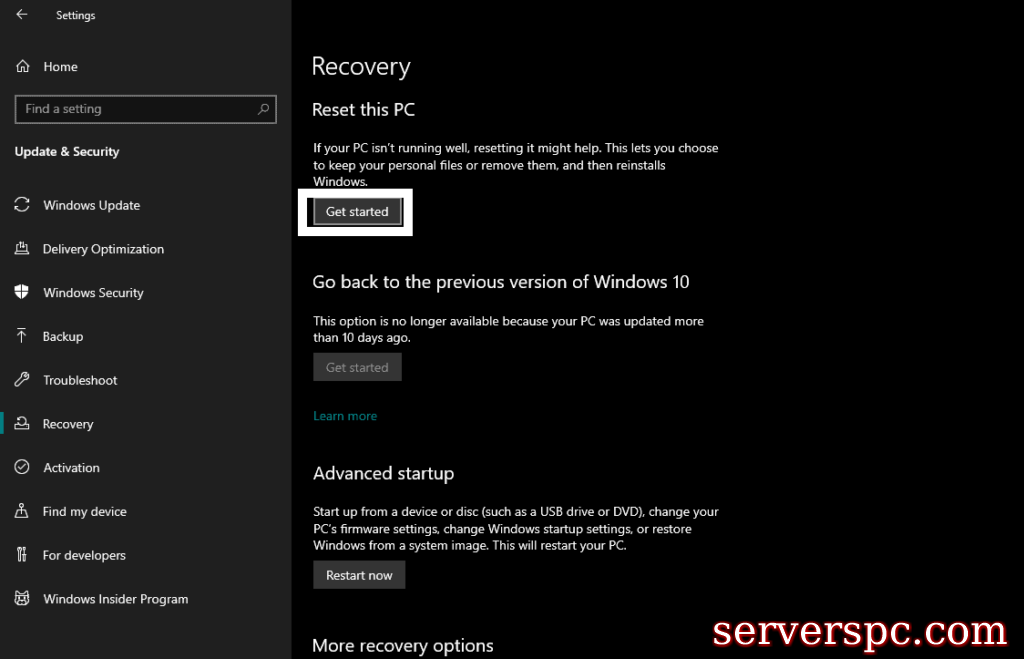Viewport: 1024px width, 659px height.
Task: Click the Activation checkmark circle icon
Action: 22,468
